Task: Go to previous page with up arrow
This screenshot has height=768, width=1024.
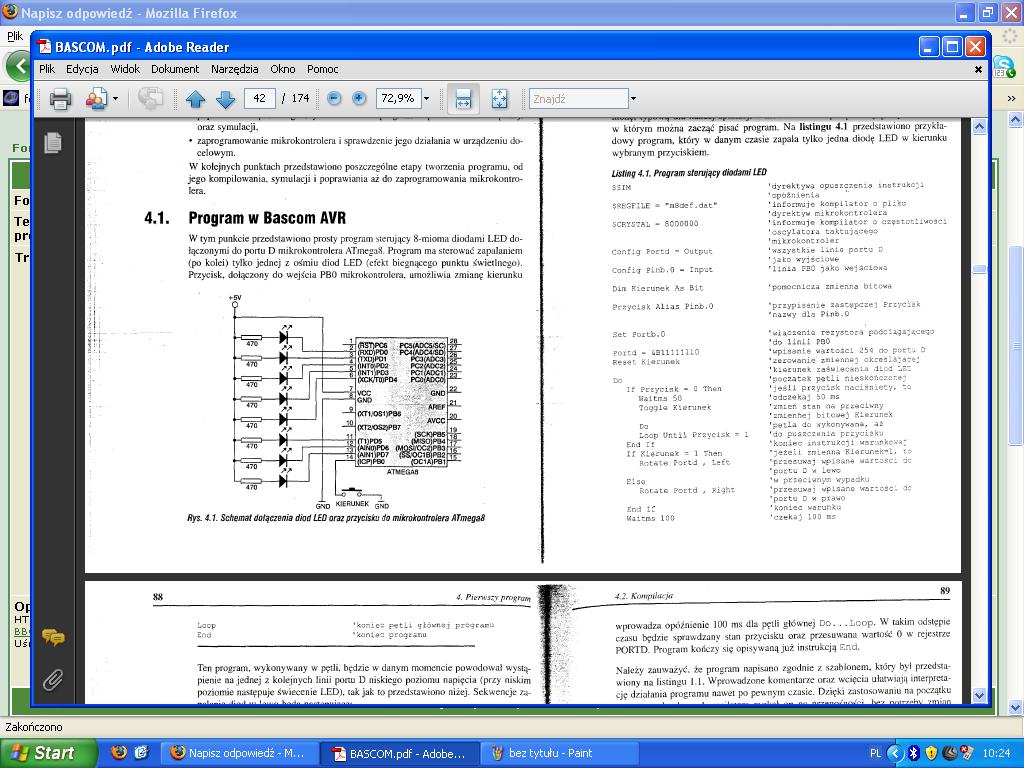Action: [195, 99]
